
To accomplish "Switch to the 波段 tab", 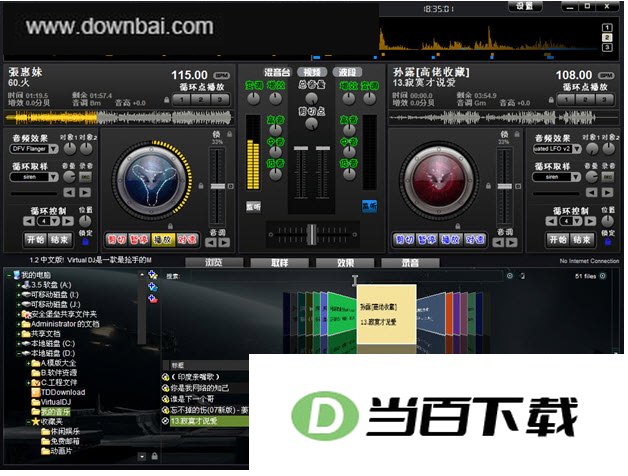I will pos(347,73).
